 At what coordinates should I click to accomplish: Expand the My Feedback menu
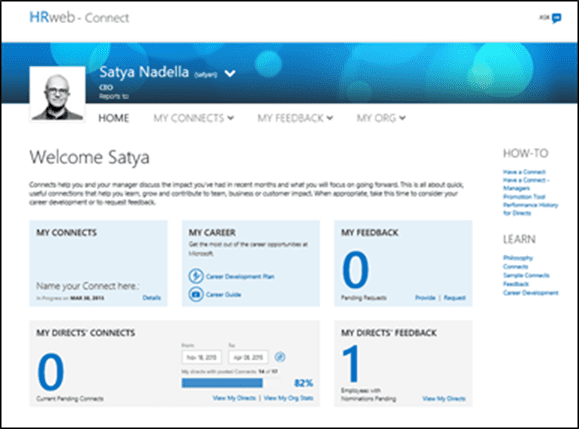coord(295,118)
